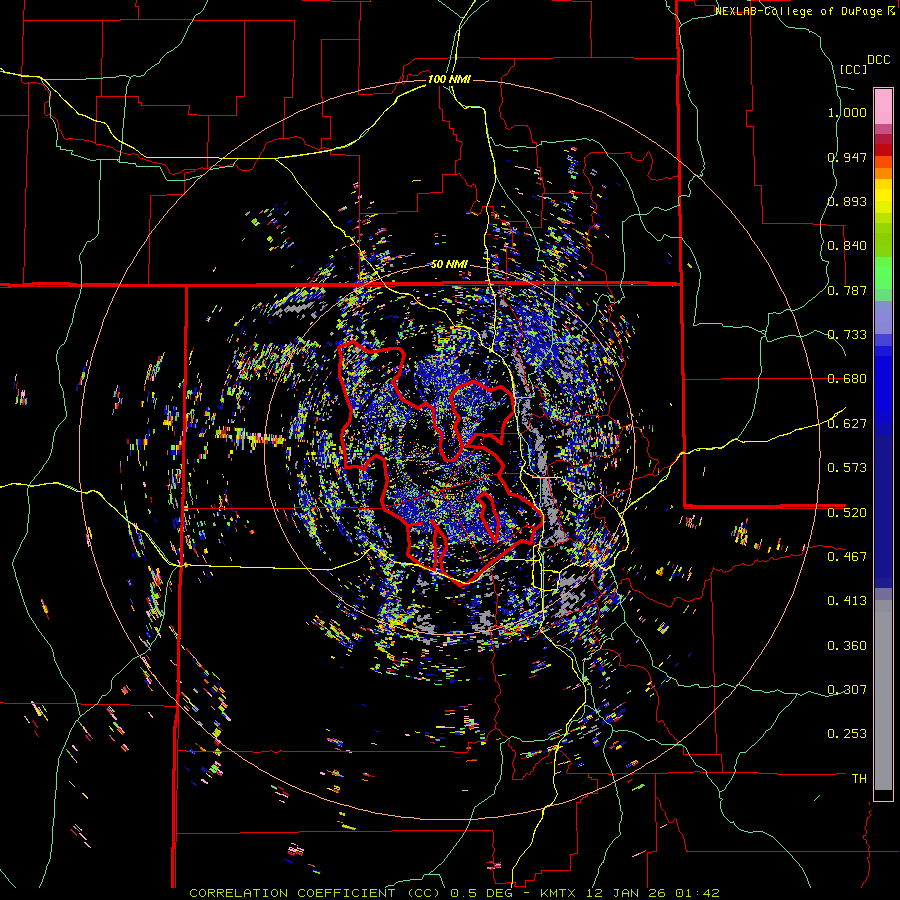
Task: Click the TH threshold label on the legend
Action: pyautogui.click(x=859, y=778)
